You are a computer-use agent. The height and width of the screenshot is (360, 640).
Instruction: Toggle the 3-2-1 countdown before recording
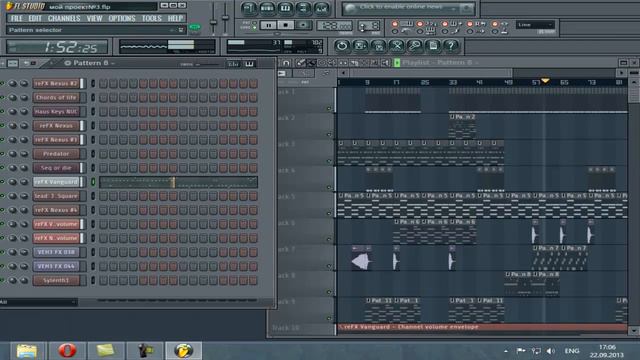pos(420,24)
